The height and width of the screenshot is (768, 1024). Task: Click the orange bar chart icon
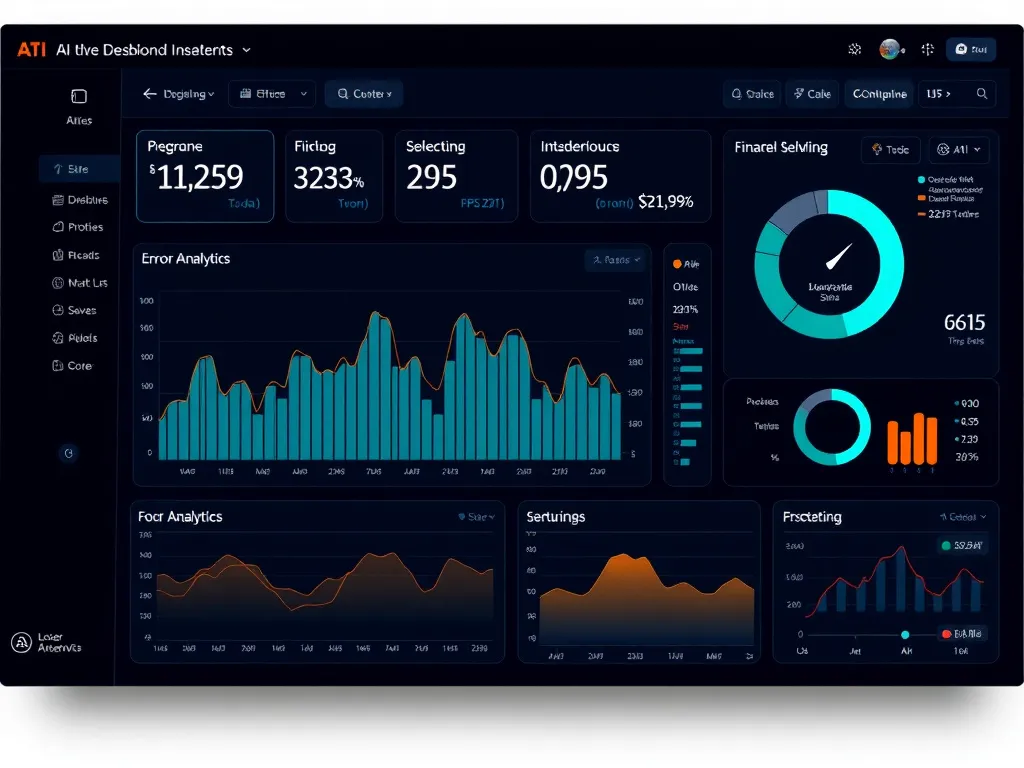click(x=912, y=439)
